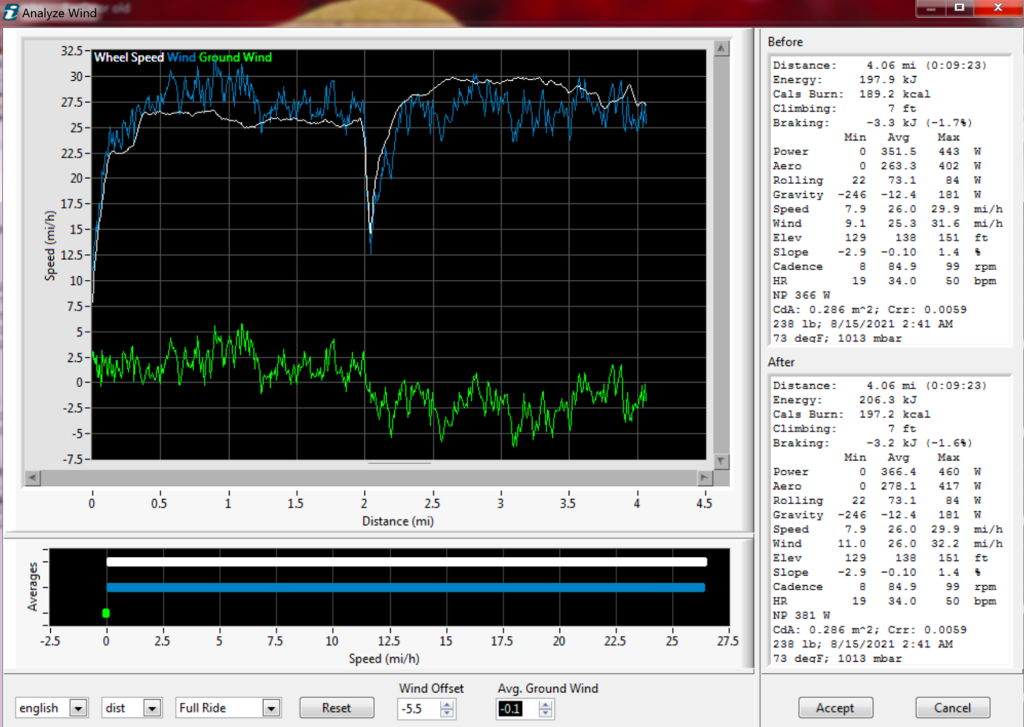Increase the Wind Offset with up arrow

447,704
